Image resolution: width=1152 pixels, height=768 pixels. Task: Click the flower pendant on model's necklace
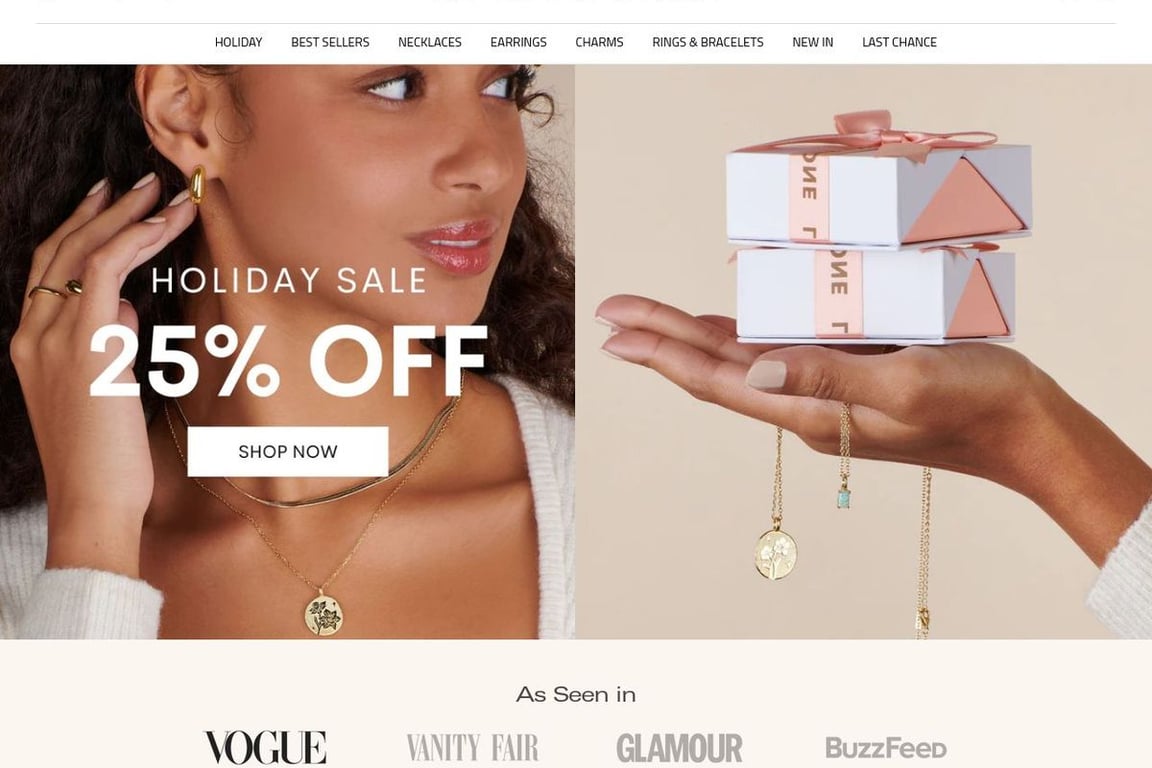[324, 614]
